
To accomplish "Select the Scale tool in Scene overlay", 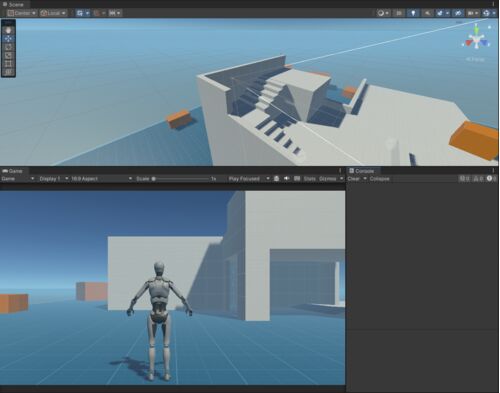I will click(x=8, y=55).
